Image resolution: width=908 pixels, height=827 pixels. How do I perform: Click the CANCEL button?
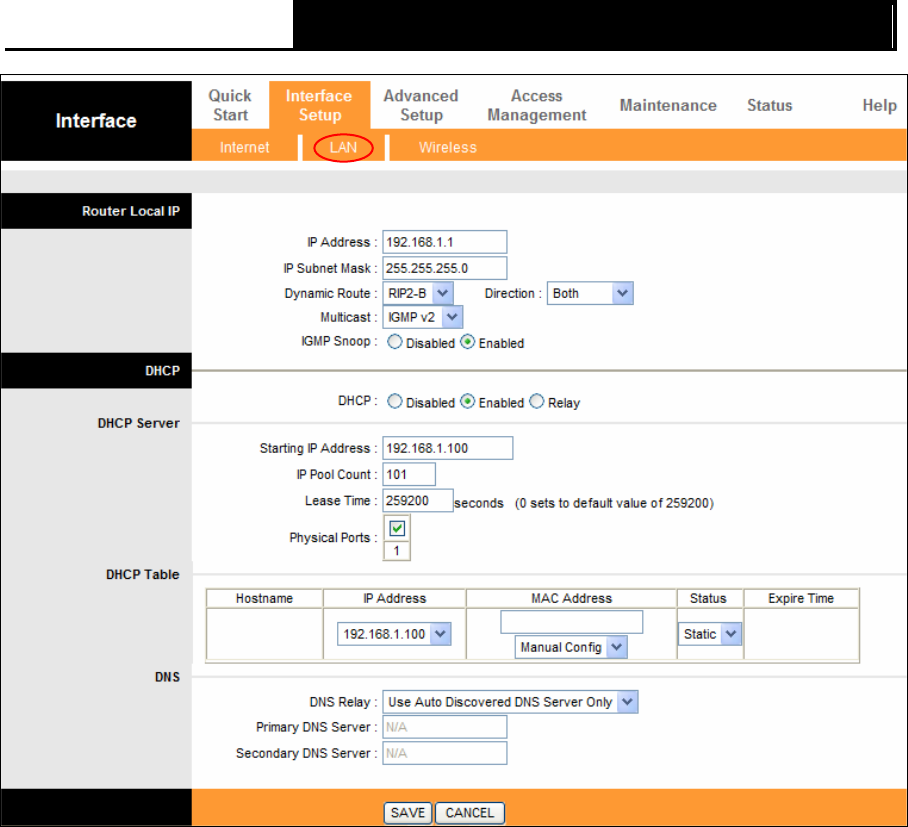tap(470, 813)
